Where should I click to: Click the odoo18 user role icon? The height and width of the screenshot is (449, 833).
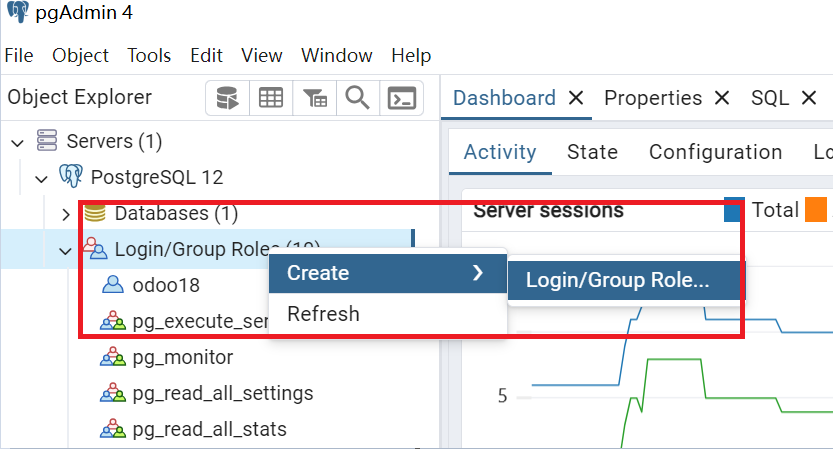pyautogui.click(x=113, y=284)
